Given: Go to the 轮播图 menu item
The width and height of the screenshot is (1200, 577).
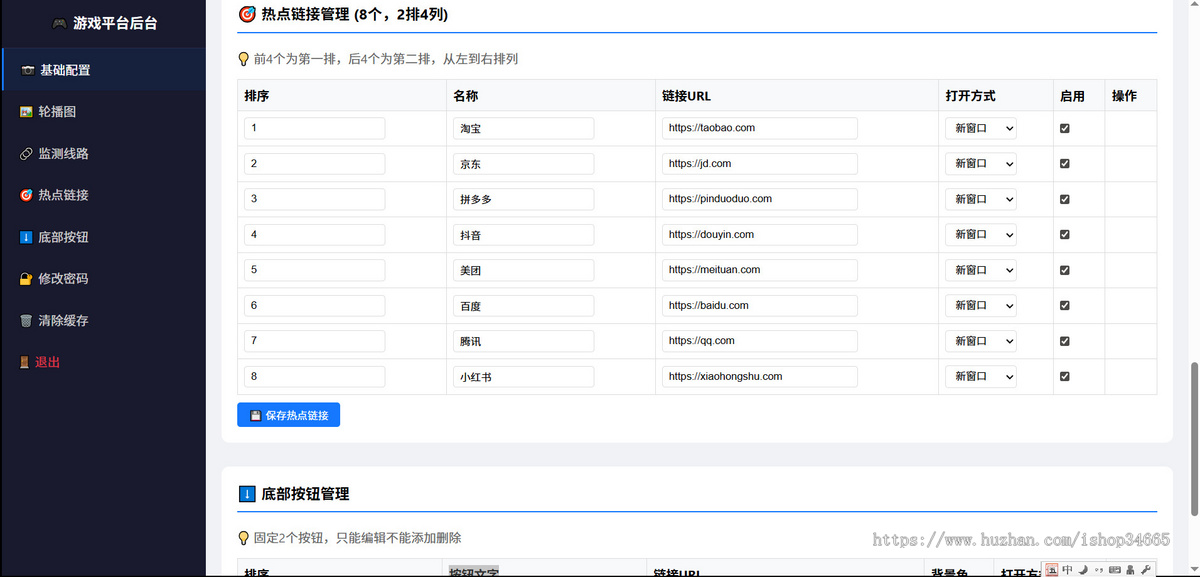Looking at the screenshot, I should click(x=103, y=112).
